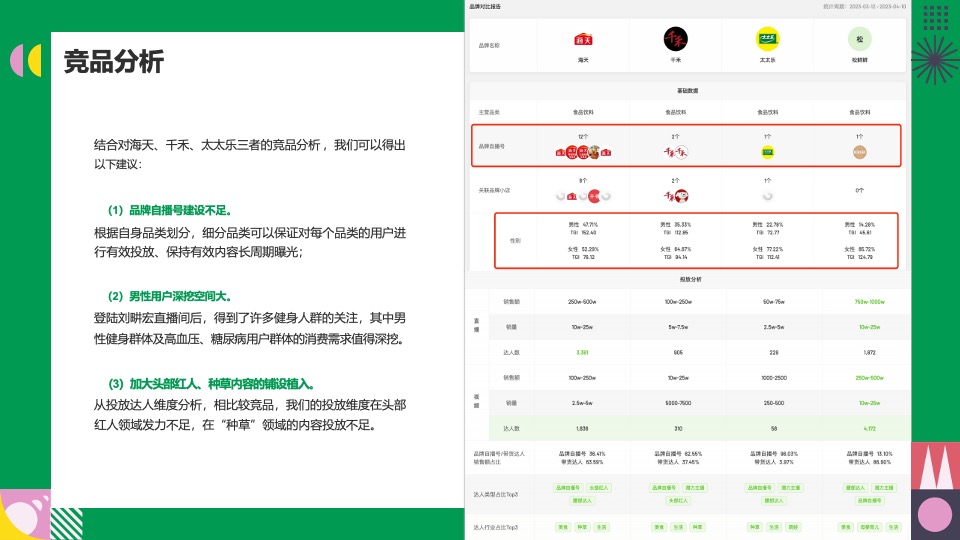Click the green 4,172 video creator count
Image resolution: width=960 pixels, height=540 pixels.
pyautogui.click(x=869, y=429)
